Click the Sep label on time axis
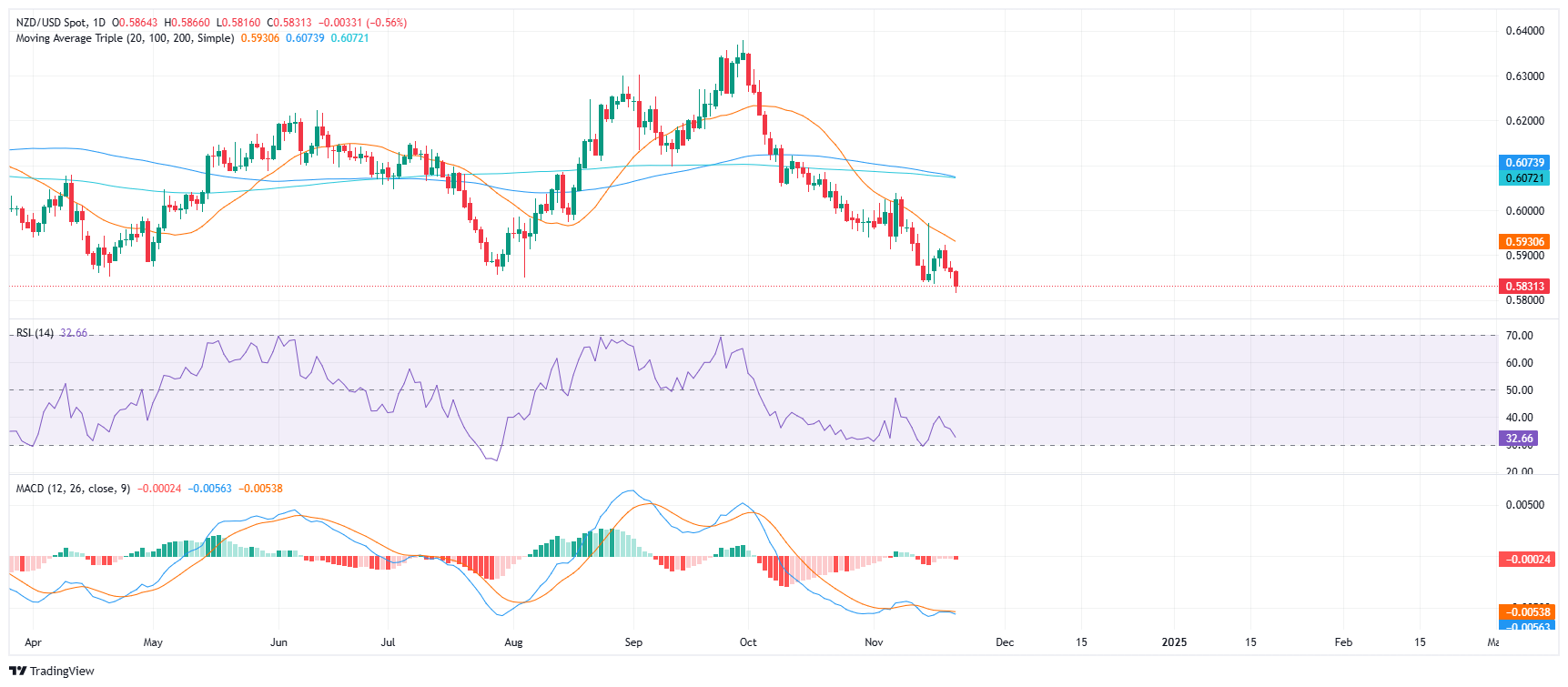This screenshot has width=1568, height=687. pyautogui.click(x=633, y=642)
